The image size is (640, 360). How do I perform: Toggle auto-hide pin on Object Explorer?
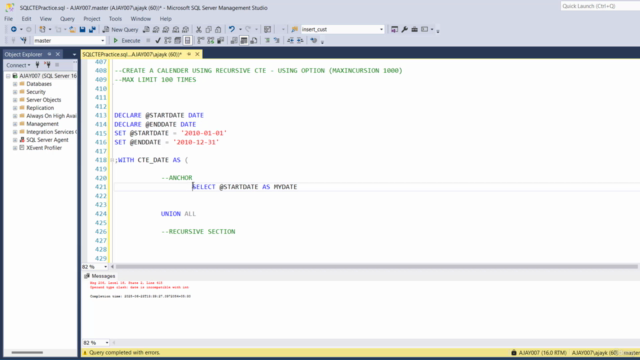coord(49,54)
